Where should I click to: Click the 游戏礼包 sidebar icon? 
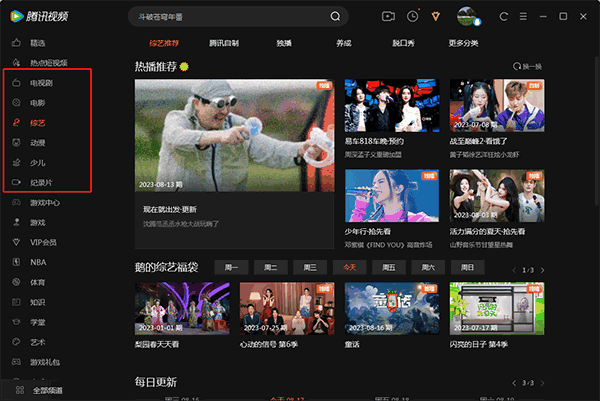[16, 362]
